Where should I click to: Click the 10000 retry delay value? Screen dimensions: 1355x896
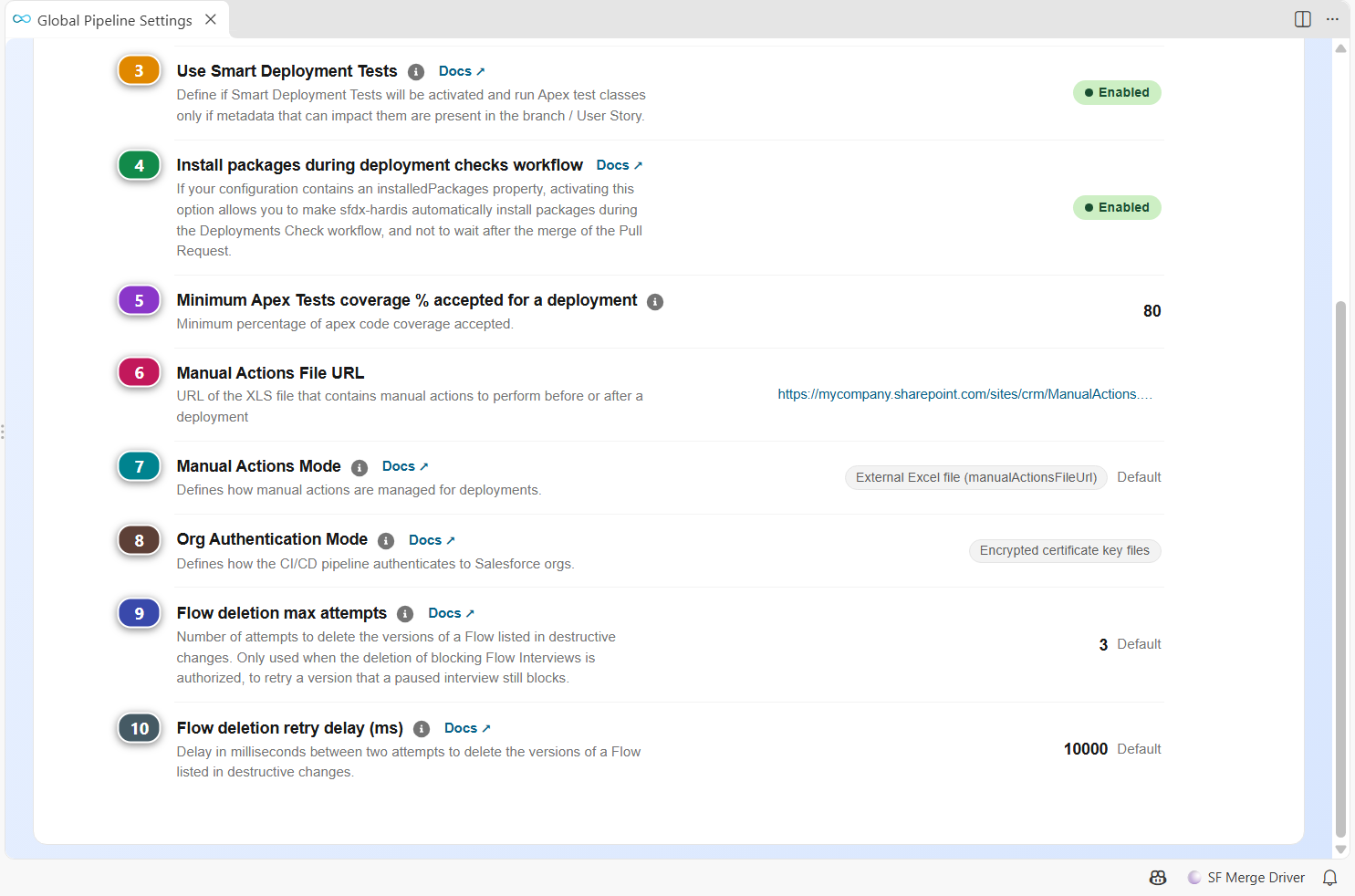point(1086,749)
